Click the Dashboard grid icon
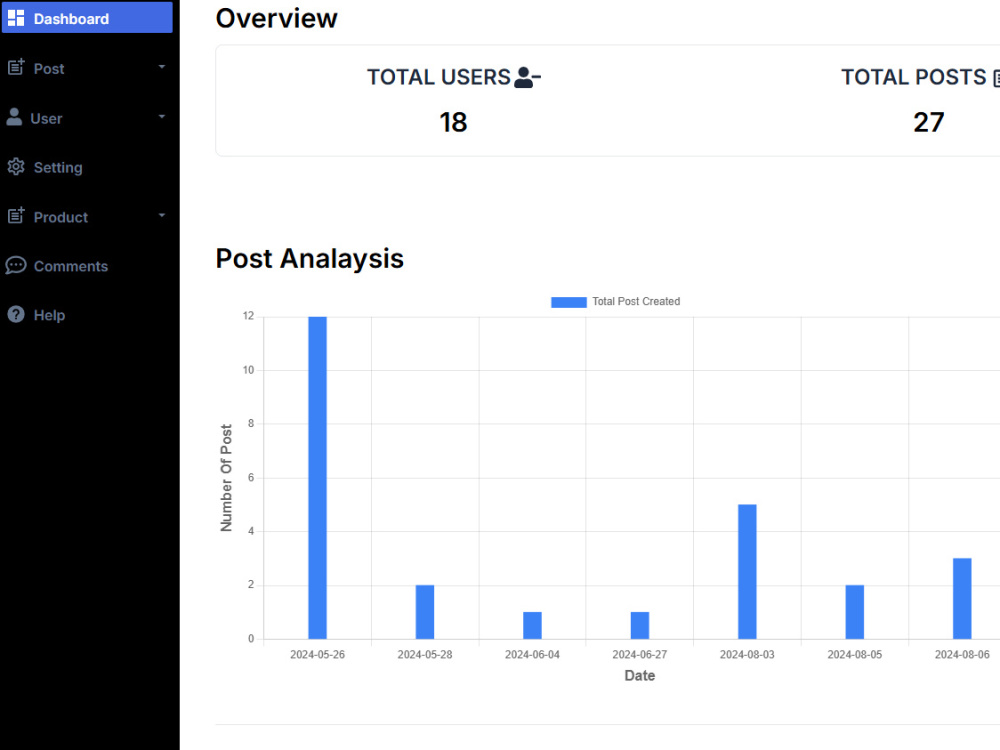Viewport: 1000px width, 750px height. [16, 18]
